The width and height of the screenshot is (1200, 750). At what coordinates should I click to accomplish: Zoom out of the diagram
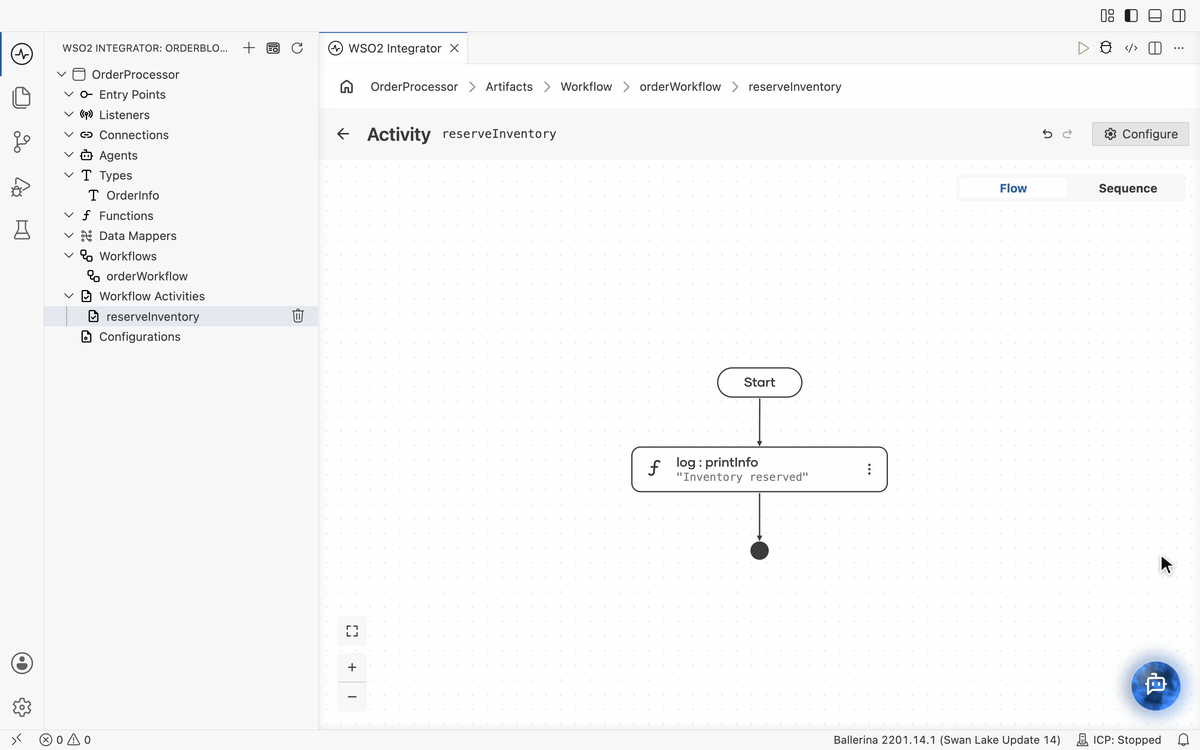(352, 697)
